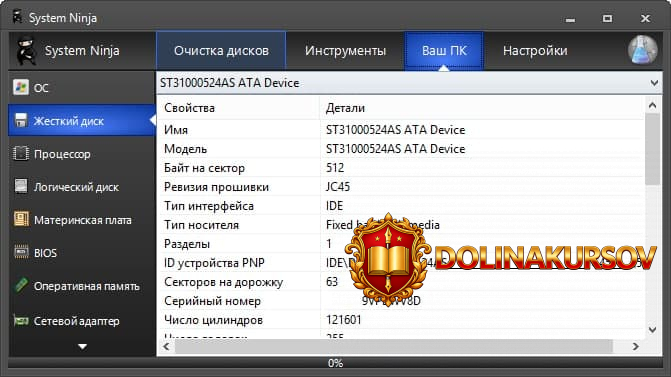Click the 0% progress bar at the bottom
Screen dimensions: 671x377
click(x=336, y=363)
